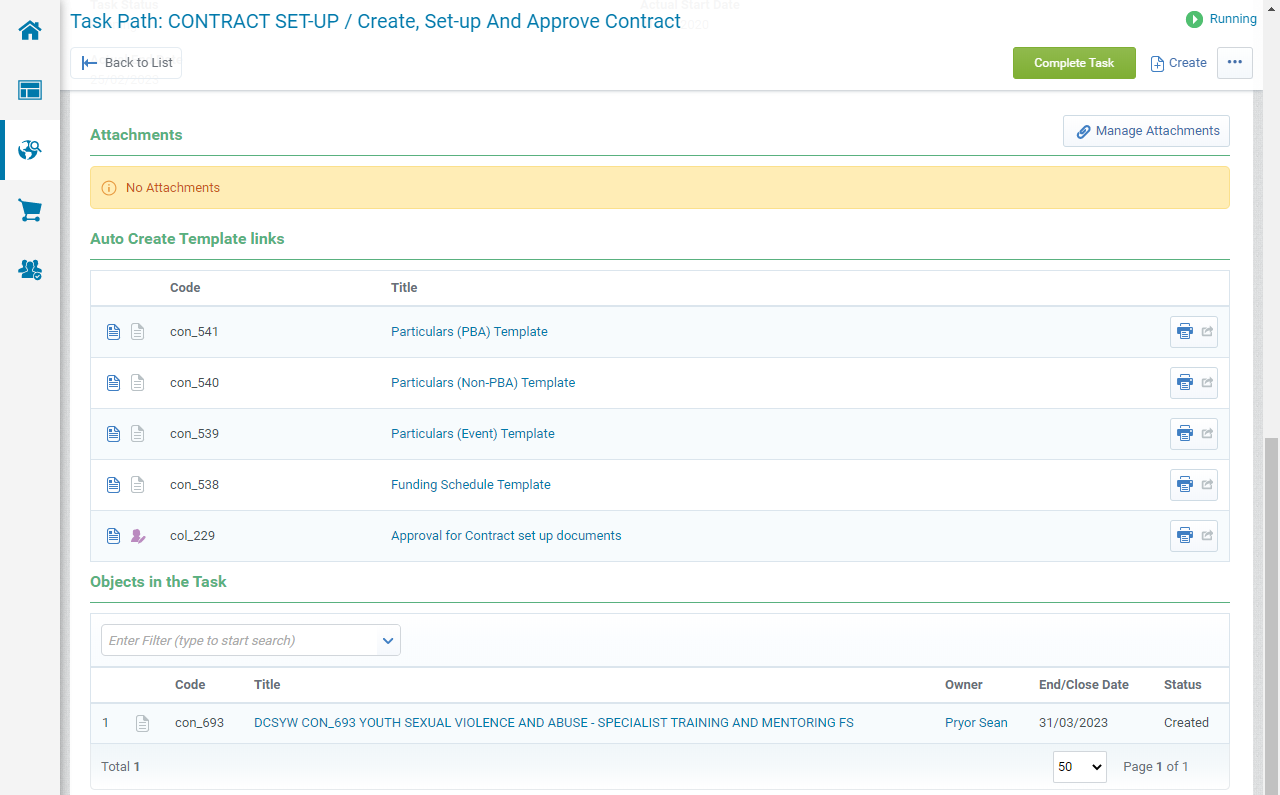The width and height of the screenshot is (1280, 795).
Task: Select the global search sidebar icon
Action: click(29, 150)
